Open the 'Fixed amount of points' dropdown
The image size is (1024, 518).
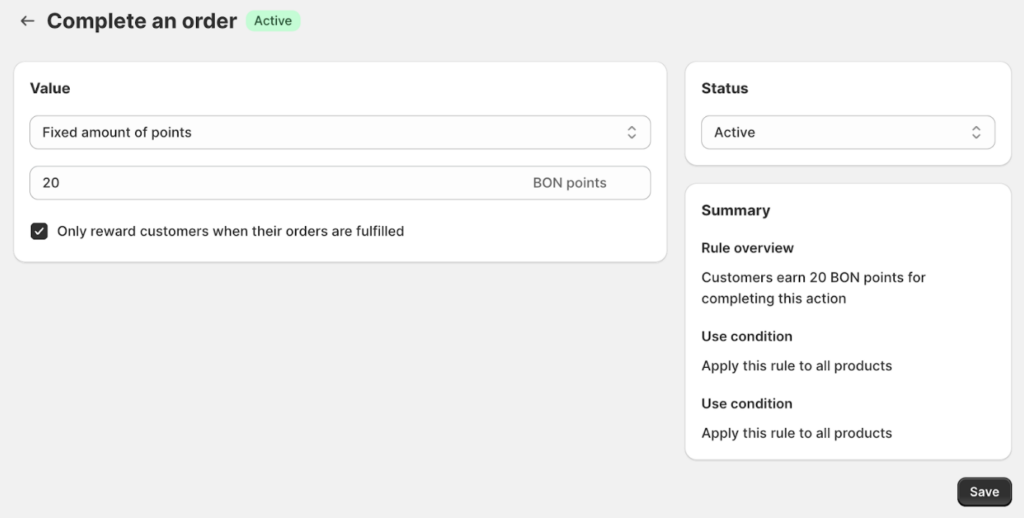coord(330,132)
